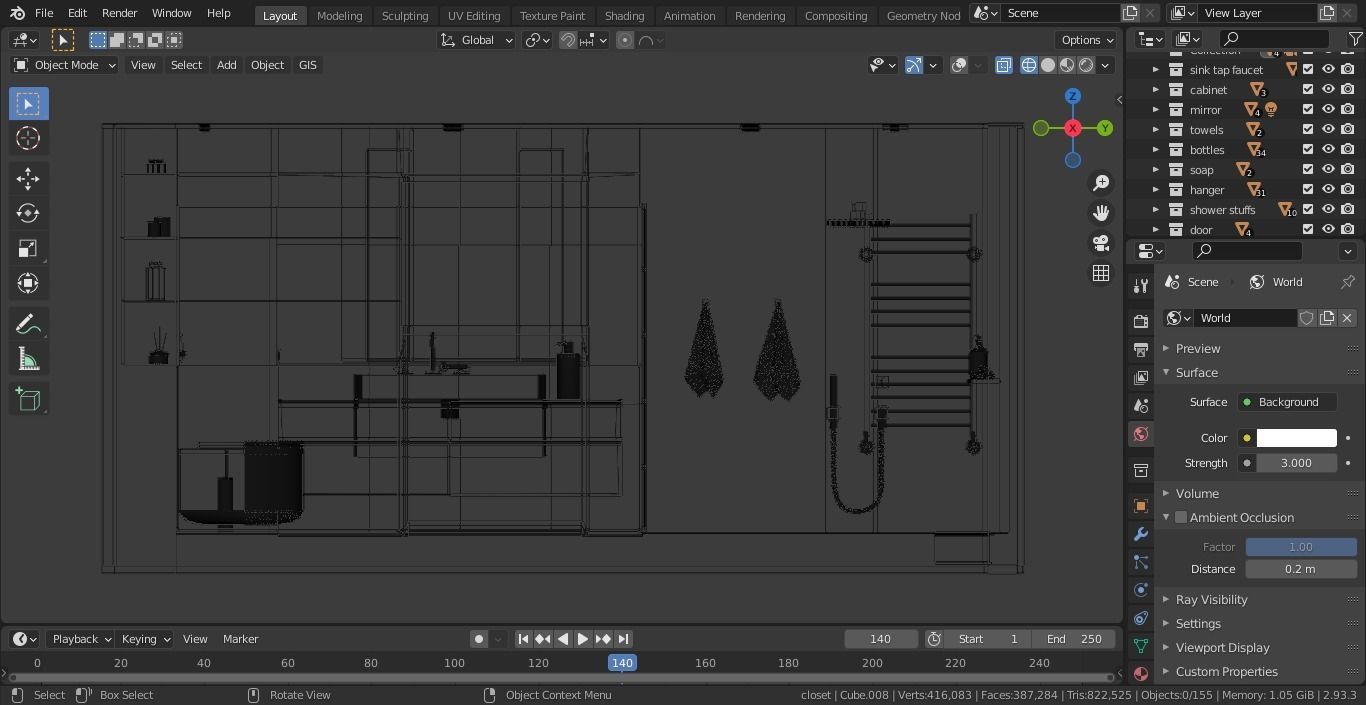Image resolution: width=1366 pixels, height=705 pixels.
Task: Open the Object properties tab
Action: click(1140, 506)
